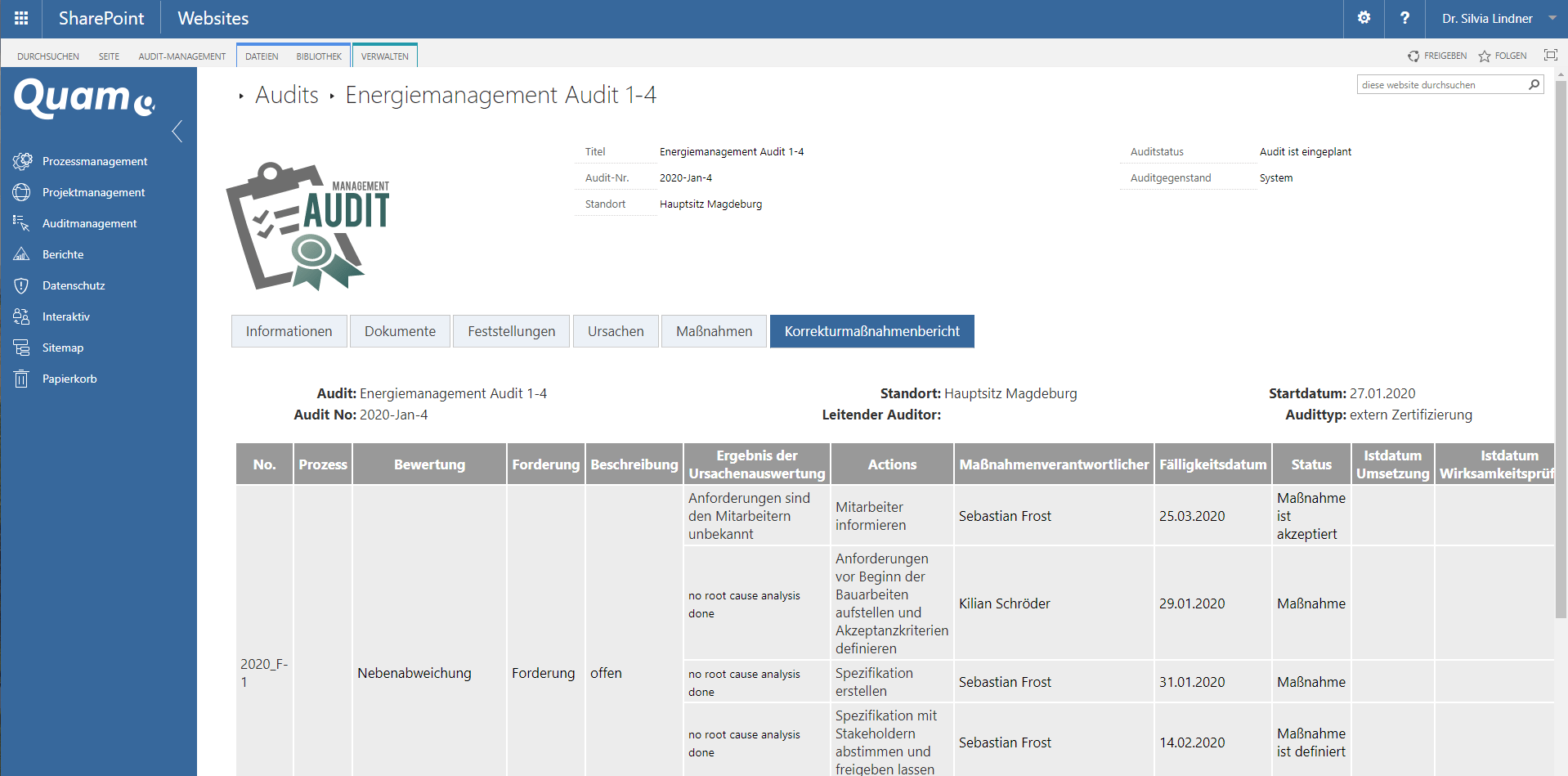Collapse the left navigation sidebar arrow
1568x776 pixels.
click(177, 132)
